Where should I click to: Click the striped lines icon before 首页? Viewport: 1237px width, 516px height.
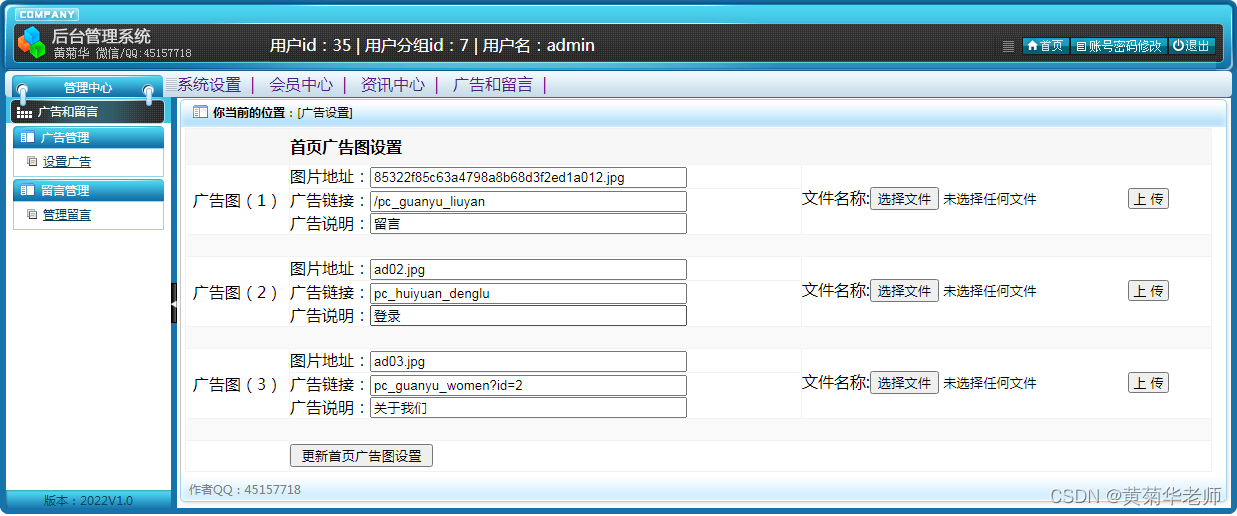pos(1008,46)
